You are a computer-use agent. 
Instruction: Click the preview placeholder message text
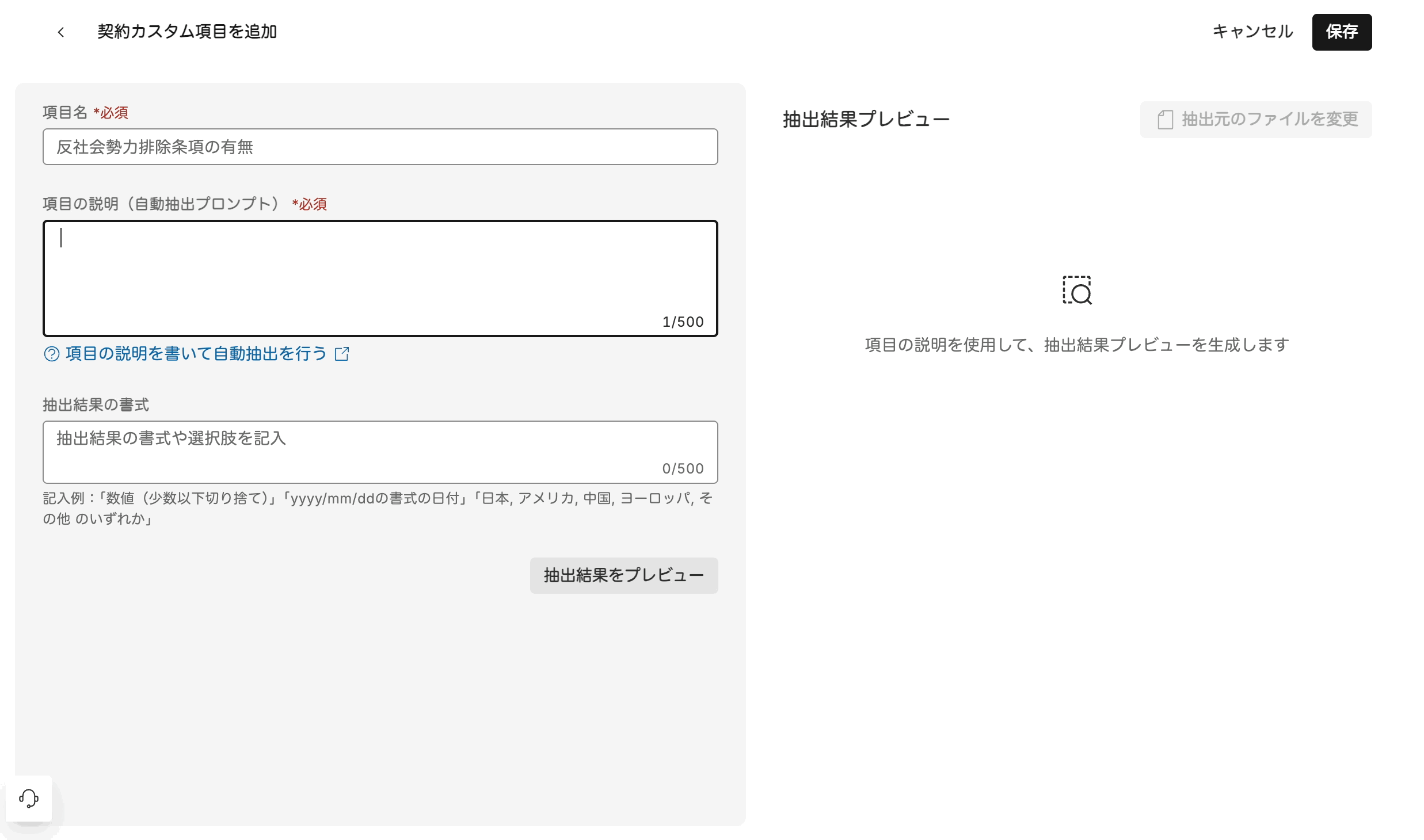(1076, 345)
